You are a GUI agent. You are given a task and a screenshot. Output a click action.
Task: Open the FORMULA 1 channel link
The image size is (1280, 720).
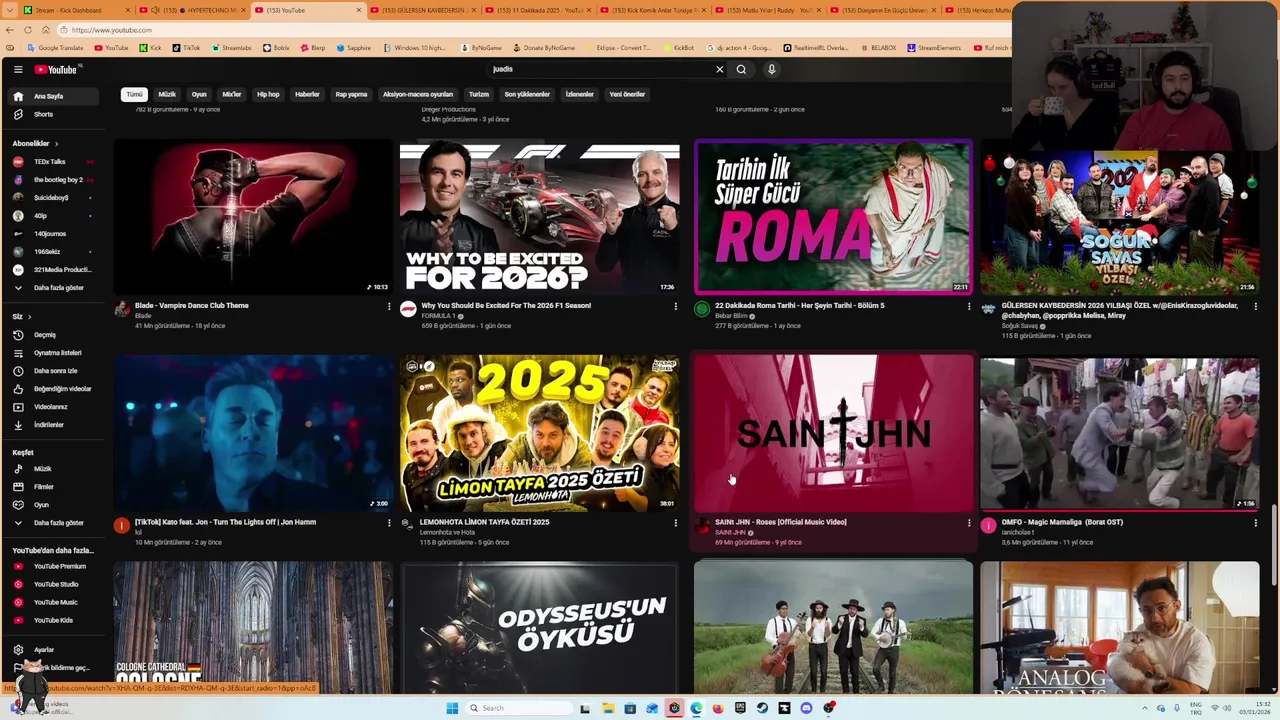click(438, 316)
